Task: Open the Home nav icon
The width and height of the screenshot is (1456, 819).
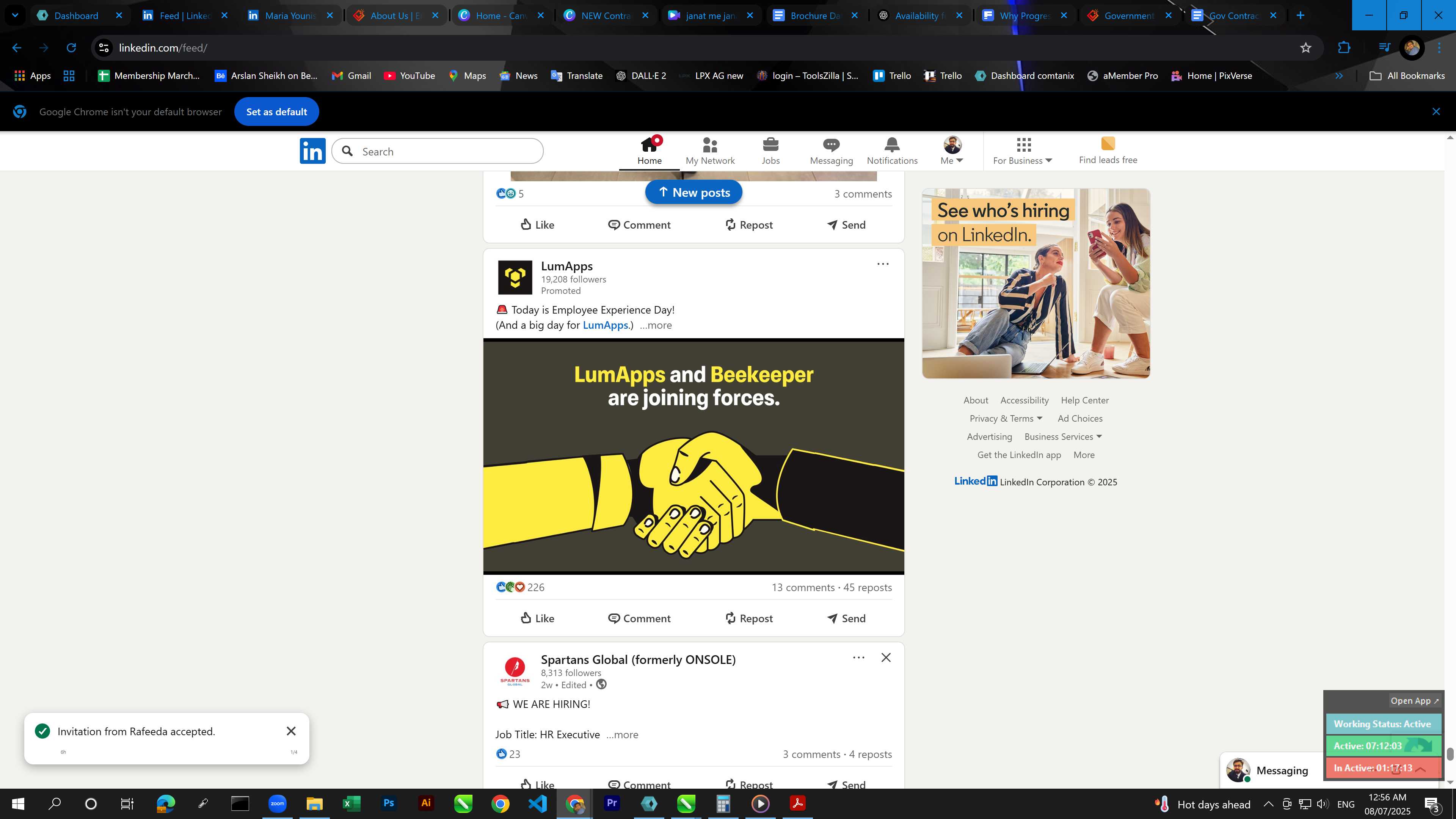Action: [x=650, y=151]
